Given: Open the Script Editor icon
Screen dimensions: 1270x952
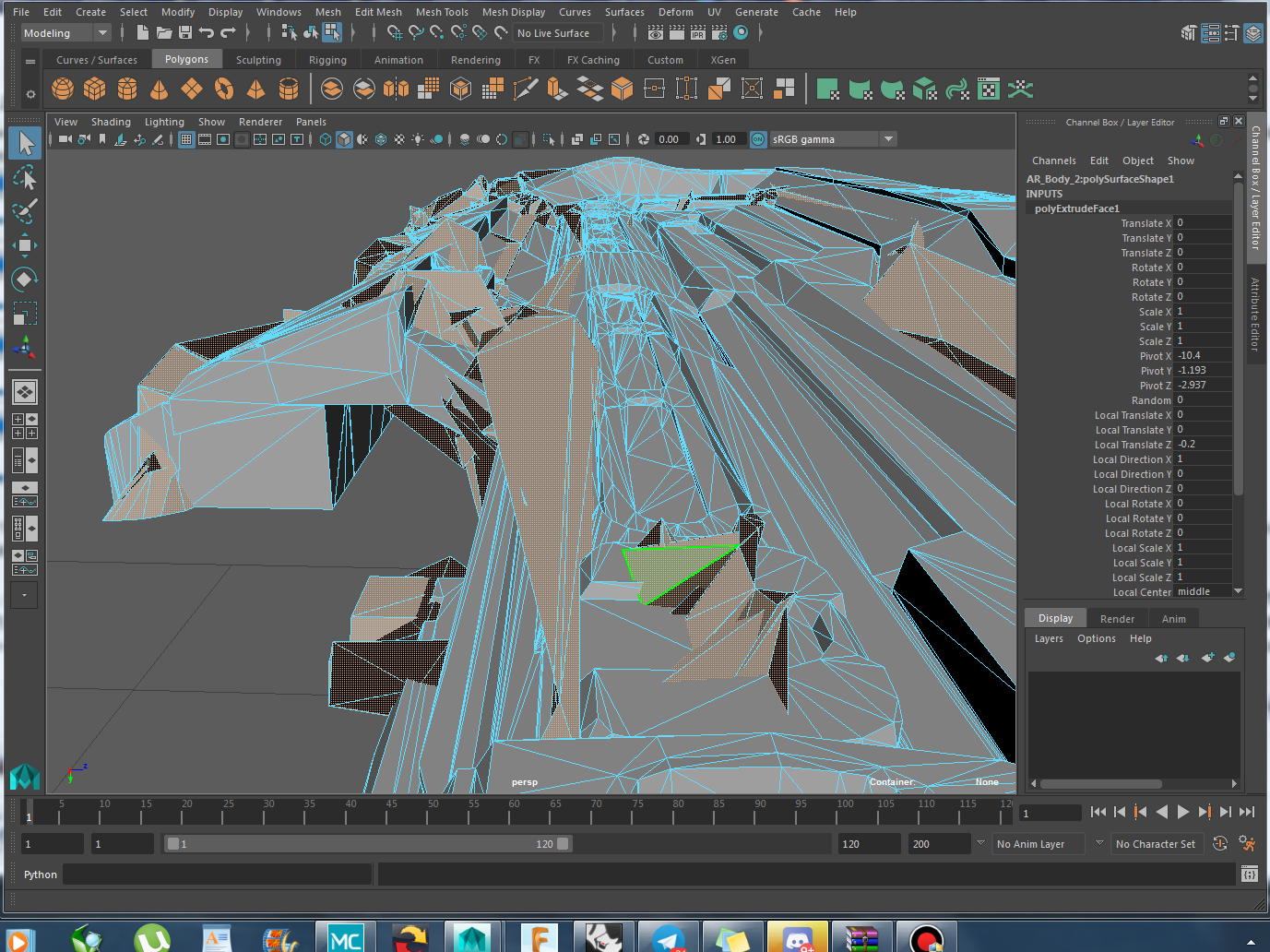Looking at the screenshot, I should pos(1250,874).
